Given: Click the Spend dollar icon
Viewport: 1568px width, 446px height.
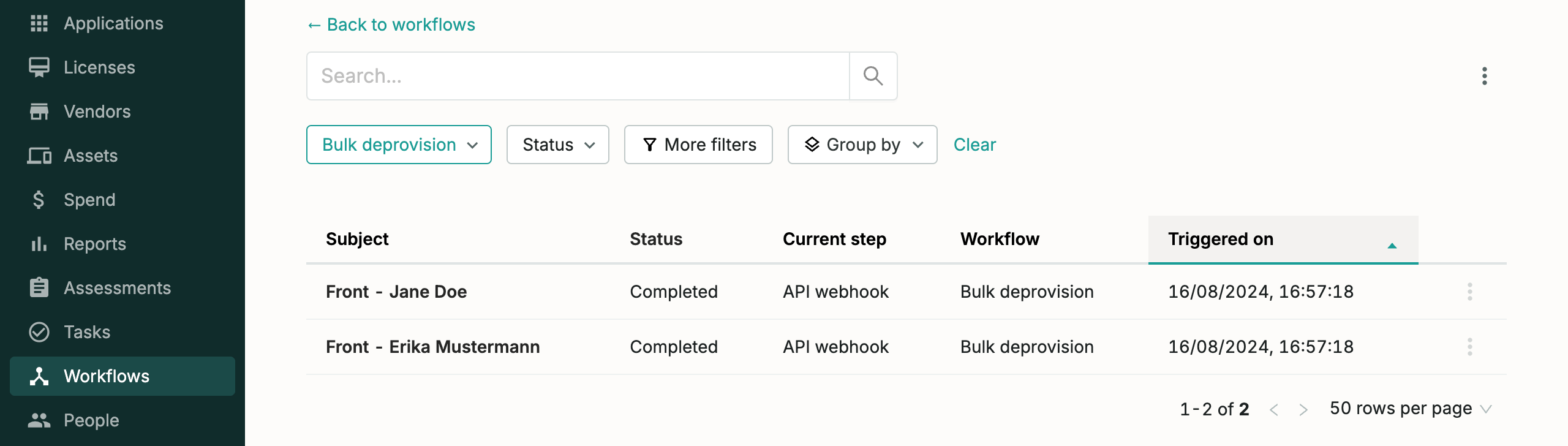Looking at the screenshot, I should point(39,200).
